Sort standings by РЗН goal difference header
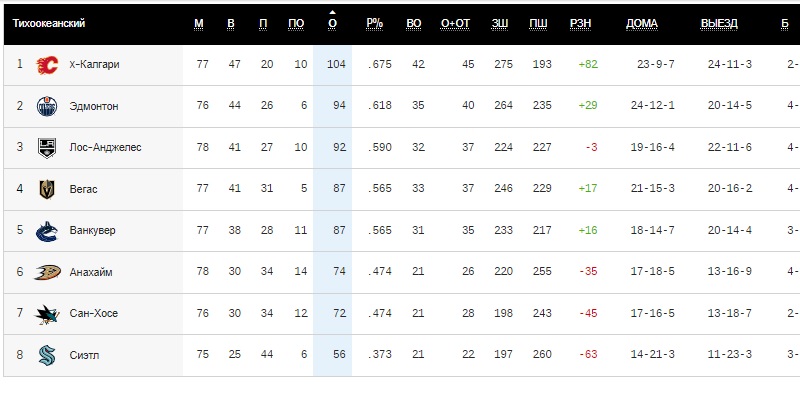The image size is (800, 400). tap(579, 23)
